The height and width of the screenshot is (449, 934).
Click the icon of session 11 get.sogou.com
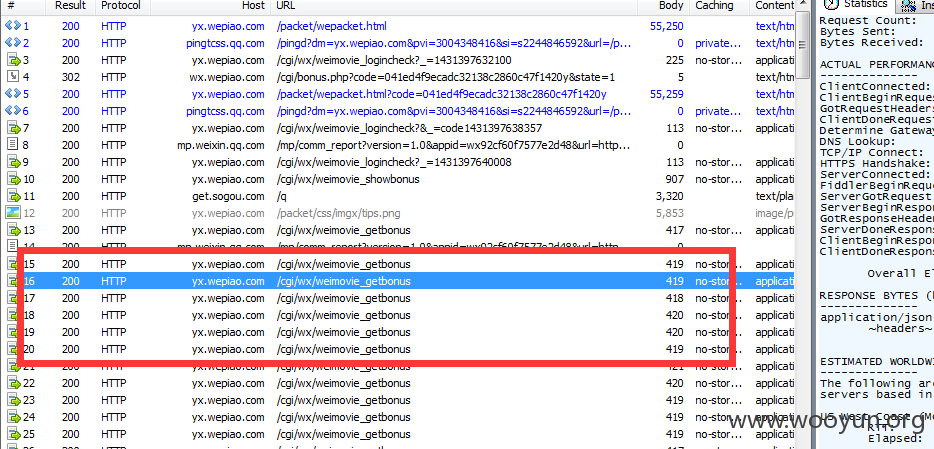pos(13,196)
